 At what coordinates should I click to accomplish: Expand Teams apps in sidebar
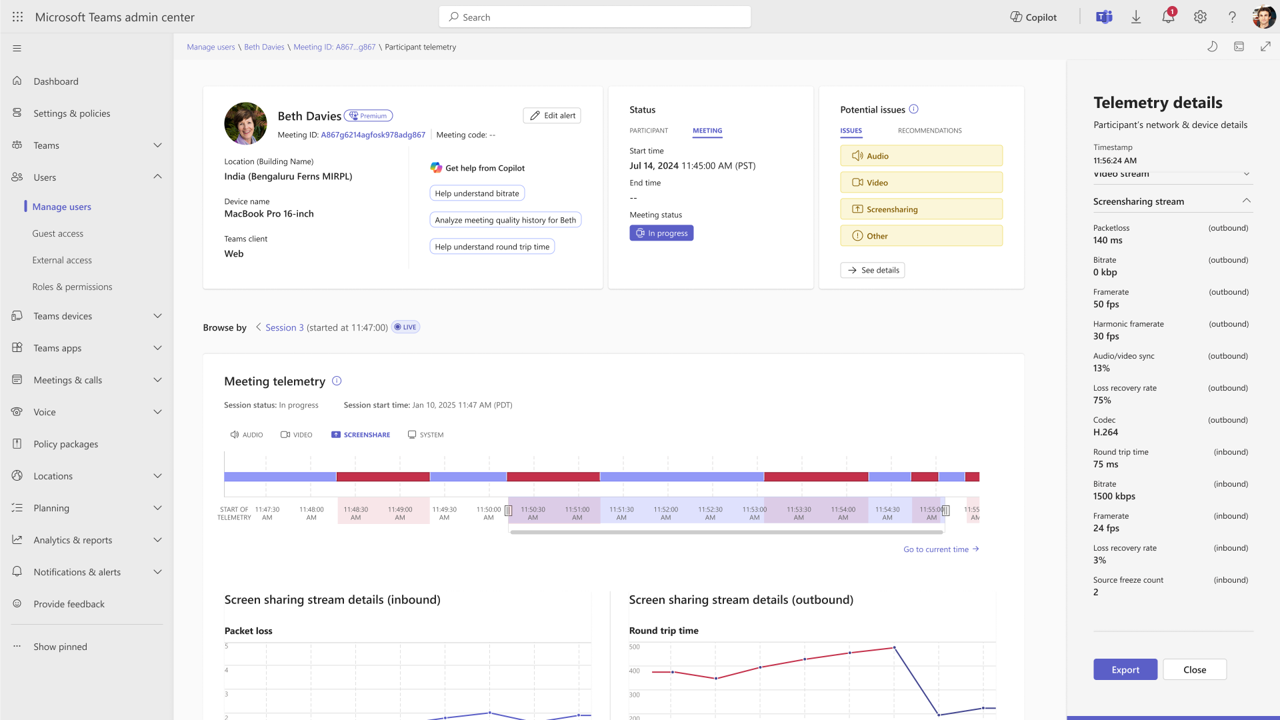[157, 348]
